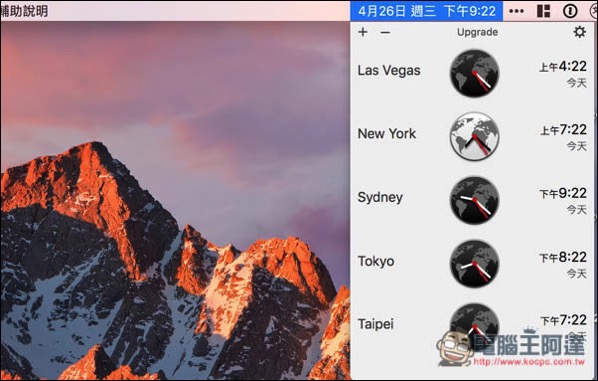Click the plus icon to add a city
598x381 pixels.
[363, 32]
